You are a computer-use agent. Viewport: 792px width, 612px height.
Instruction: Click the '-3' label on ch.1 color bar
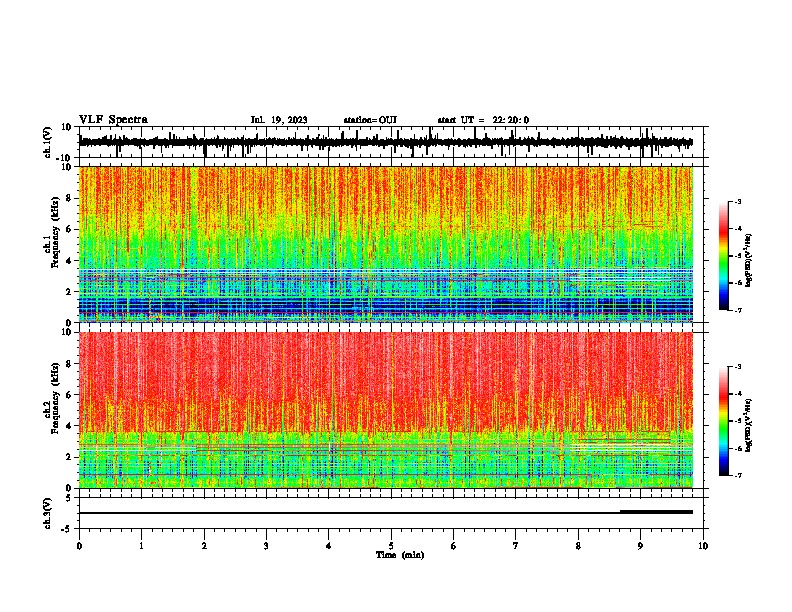(x=737, y=201)
